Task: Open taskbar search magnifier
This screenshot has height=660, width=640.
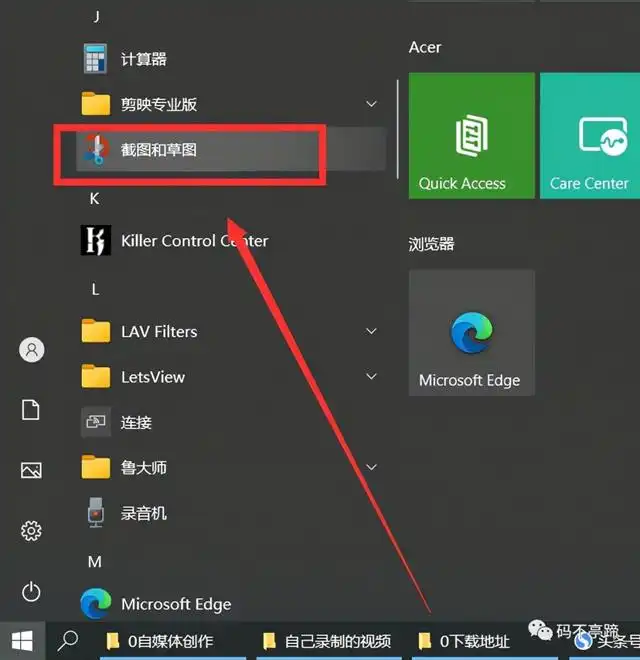Action: click(68, 641)
